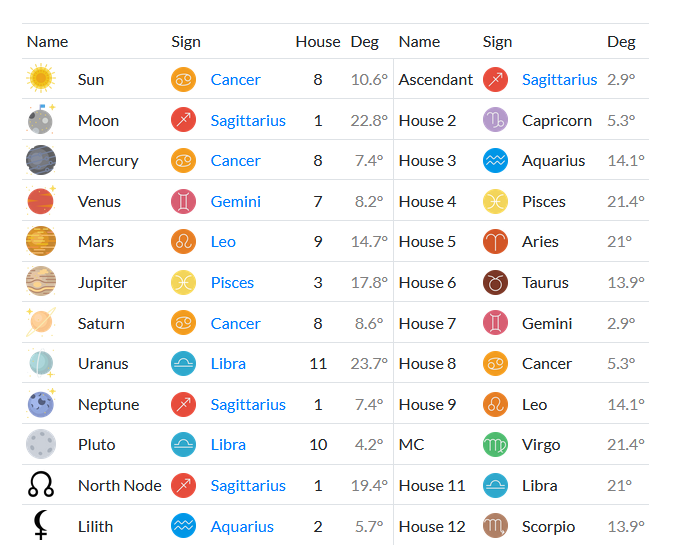Open the Pisces link for Jupiter
This screenshot has width=684, height=558.
click(232, 283)
